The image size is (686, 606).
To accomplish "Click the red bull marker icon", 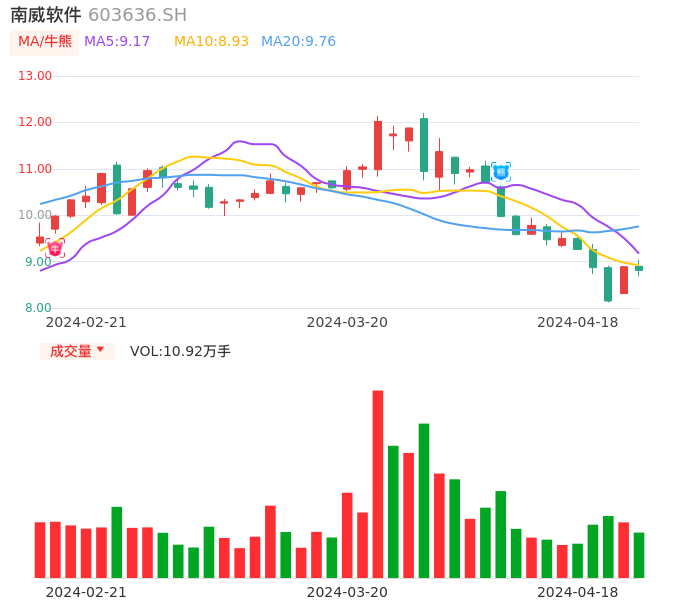I will click(55, 249).
